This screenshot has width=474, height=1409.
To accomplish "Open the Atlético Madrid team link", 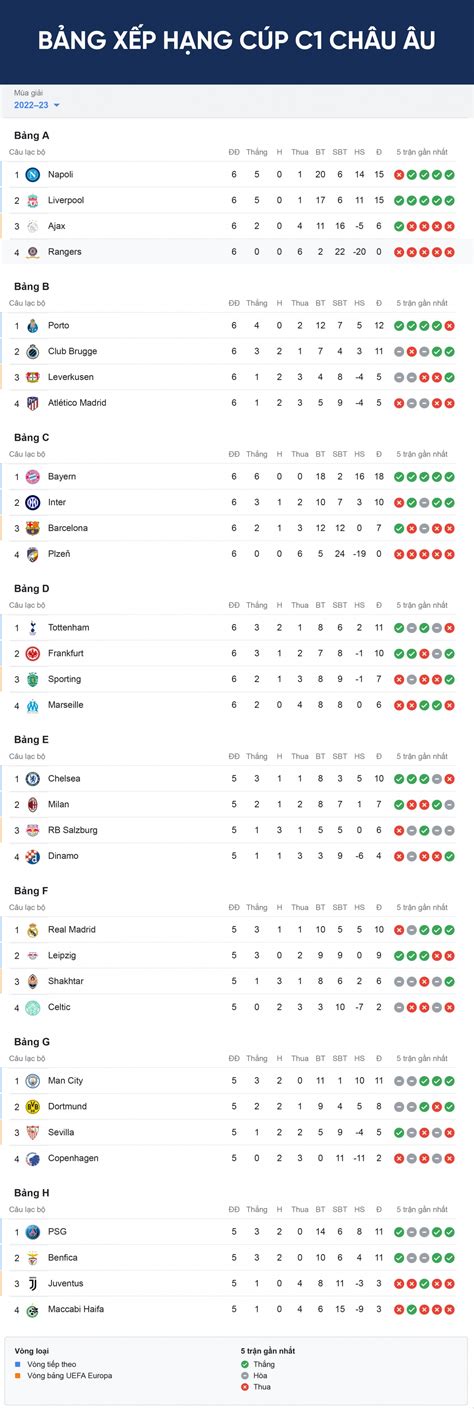I will coord(77,403).
